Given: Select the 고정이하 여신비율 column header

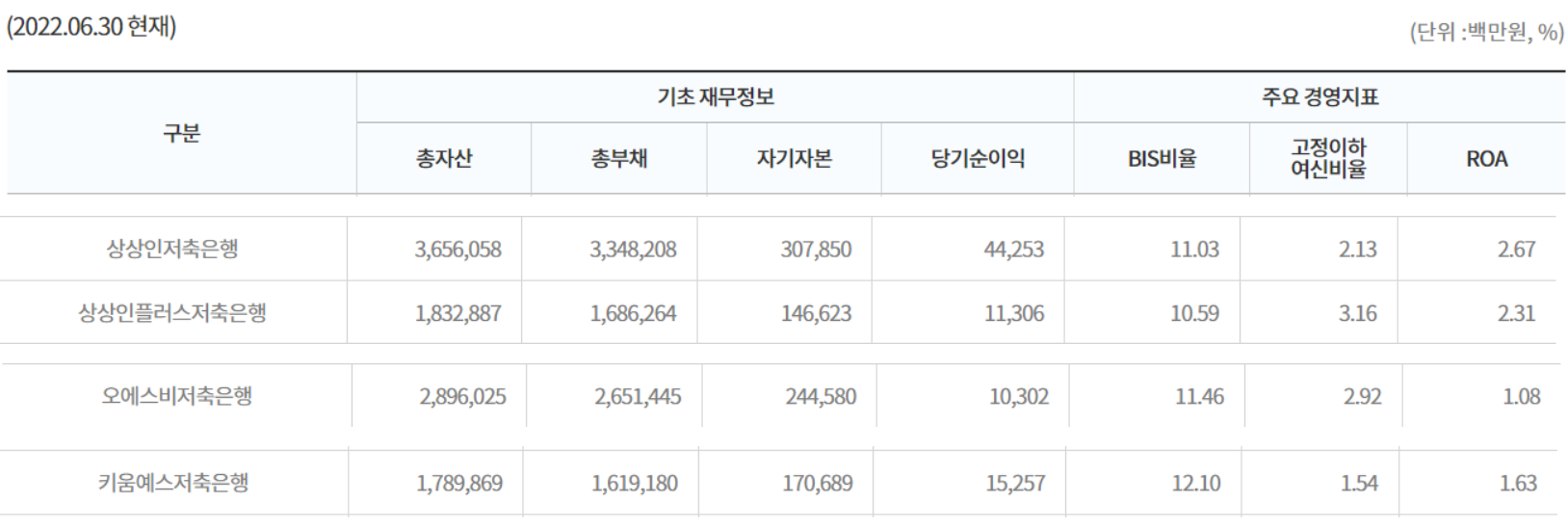Looking at the screenshot, I should [1328, 158].
